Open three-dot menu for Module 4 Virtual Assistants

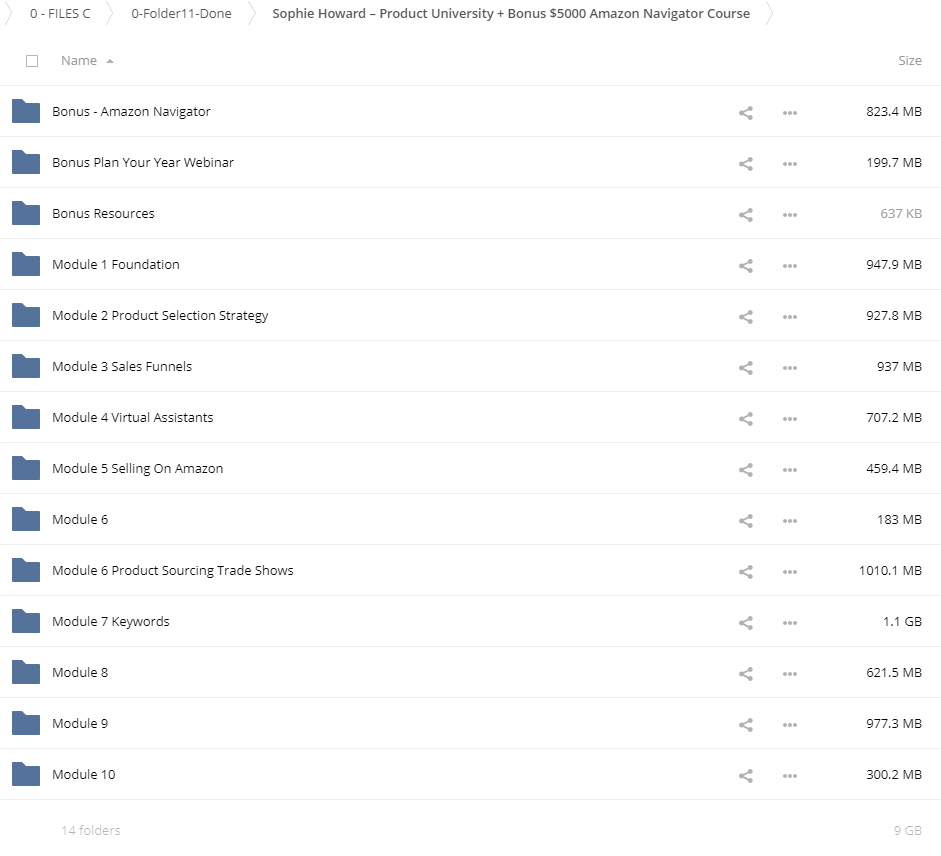[790, 418]
